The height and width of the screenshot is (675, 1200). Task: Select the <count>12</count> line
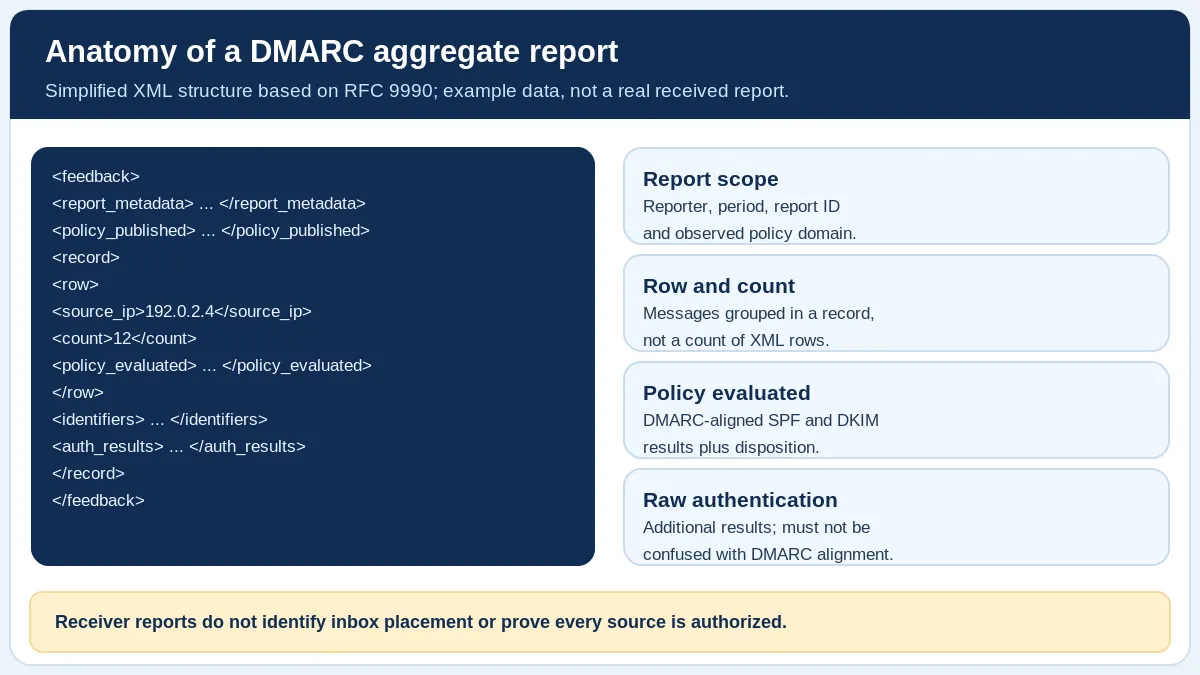click(124, 339)
